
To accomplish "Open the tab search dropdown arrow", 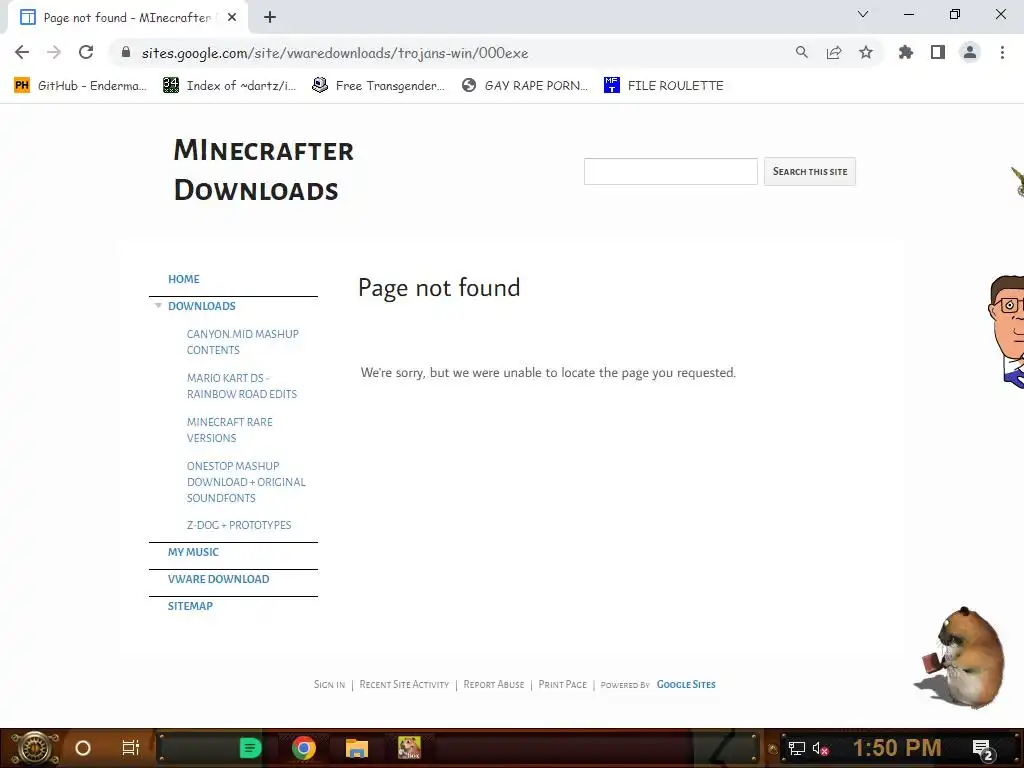I will pyautogui.click(x=863, y=14).
